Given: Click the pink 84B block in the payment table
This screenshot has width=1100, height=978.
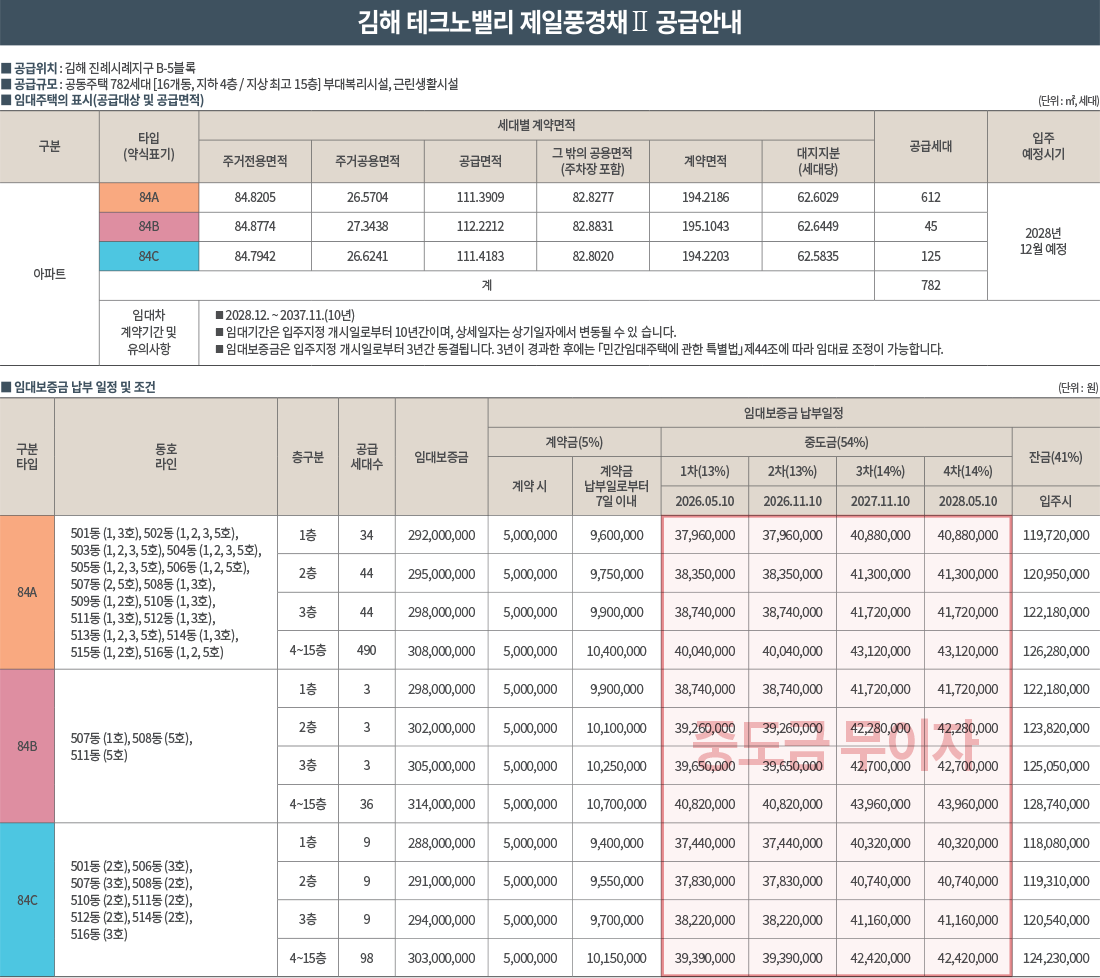Looking at the screenshot, I should tap(27, 746).
